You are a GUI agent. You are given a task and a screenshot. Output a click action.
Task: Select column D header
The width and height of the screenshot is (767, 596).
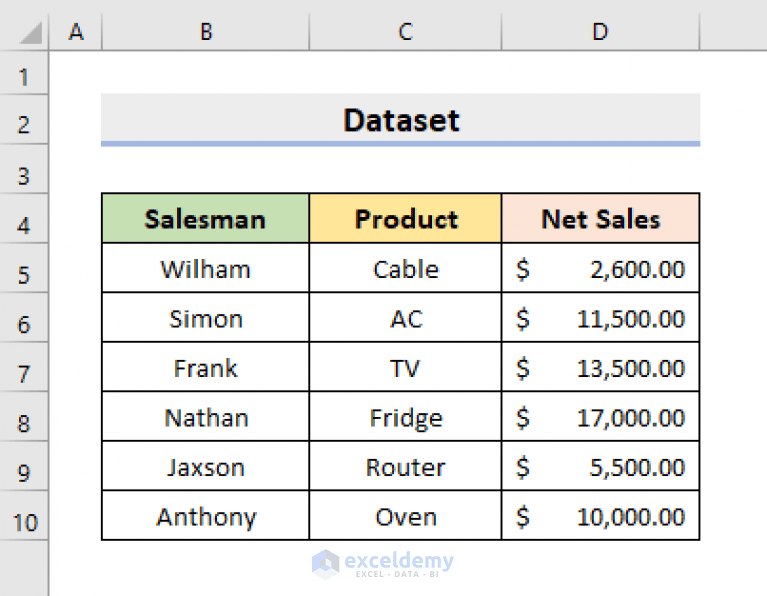tap(600, 32)
